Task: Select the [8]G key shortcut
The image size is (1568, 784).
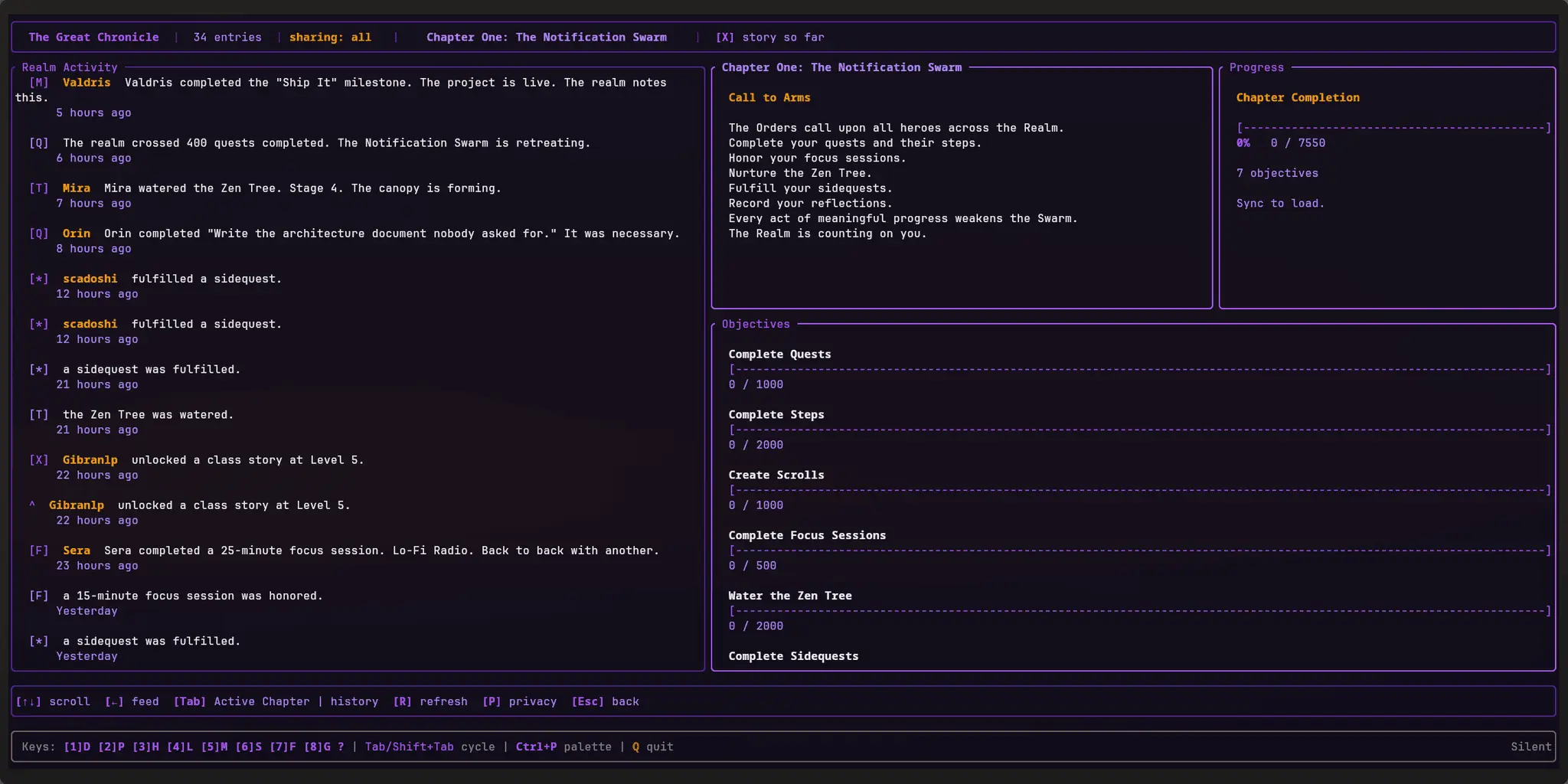Action: [318, 747]
